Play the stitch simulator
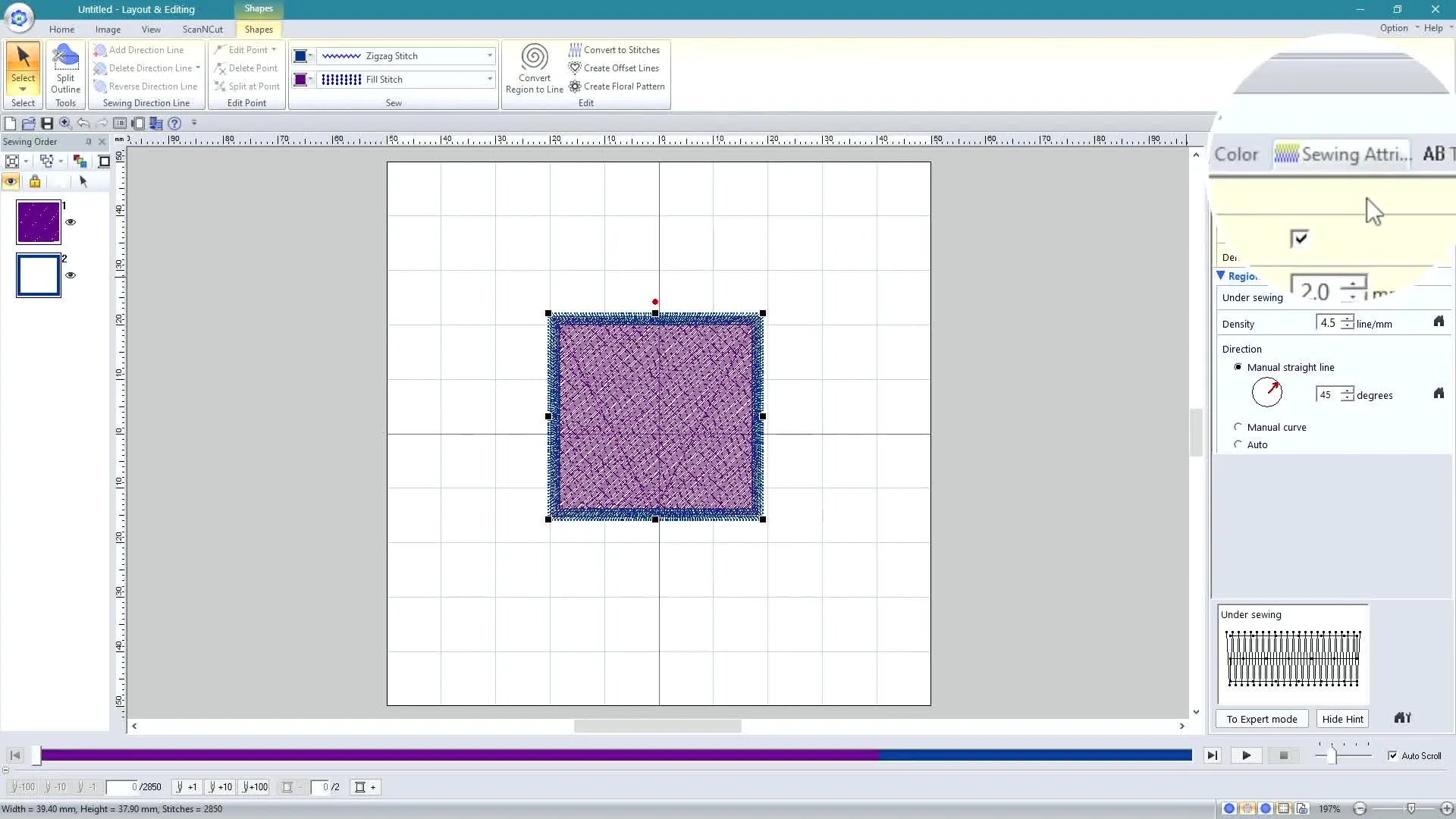The width and height of the screenshot is (1456, 819). [x=1246, y=755]
